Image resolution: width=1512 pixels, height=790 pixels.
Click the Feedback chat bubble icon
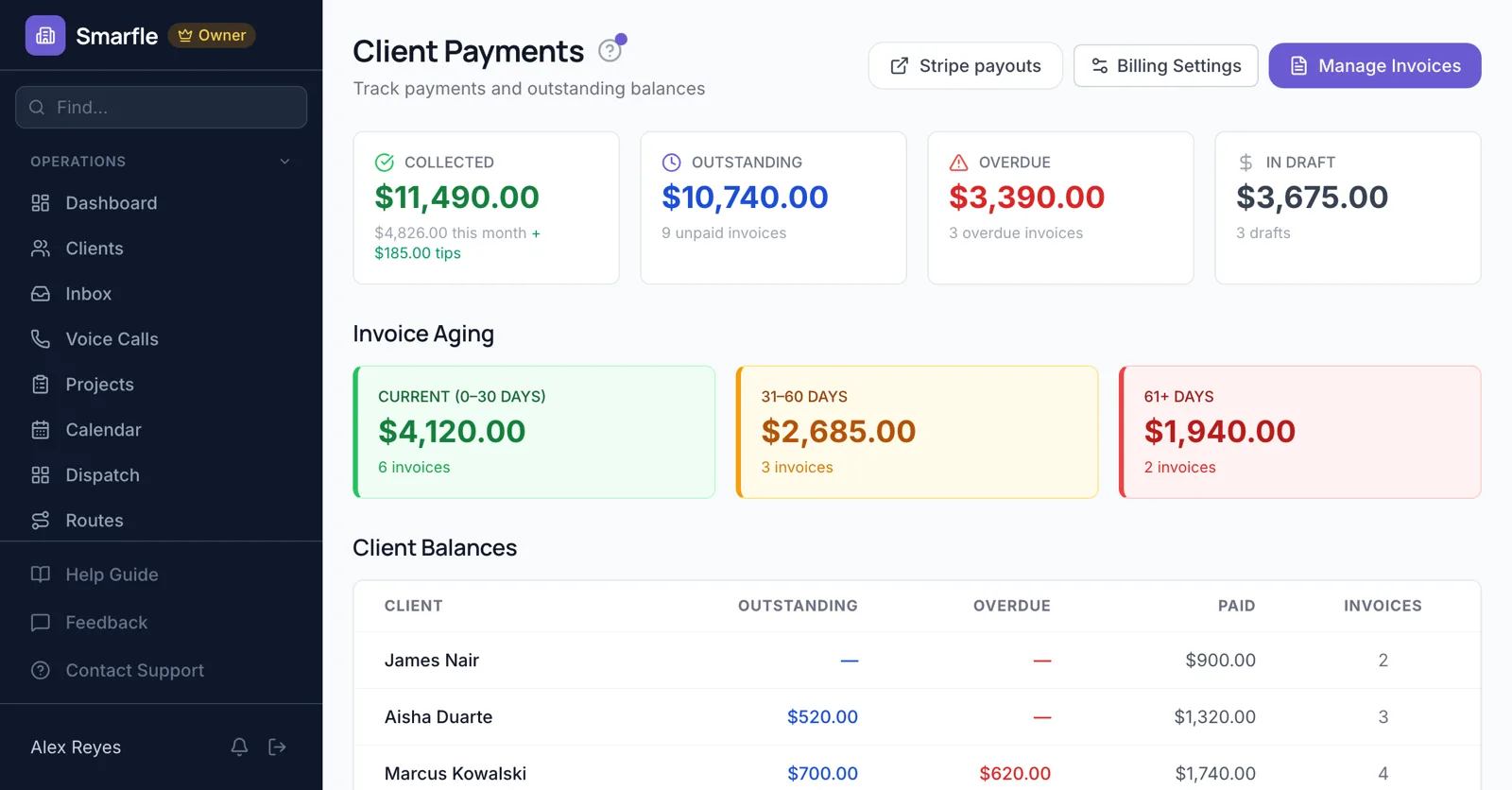41,623
